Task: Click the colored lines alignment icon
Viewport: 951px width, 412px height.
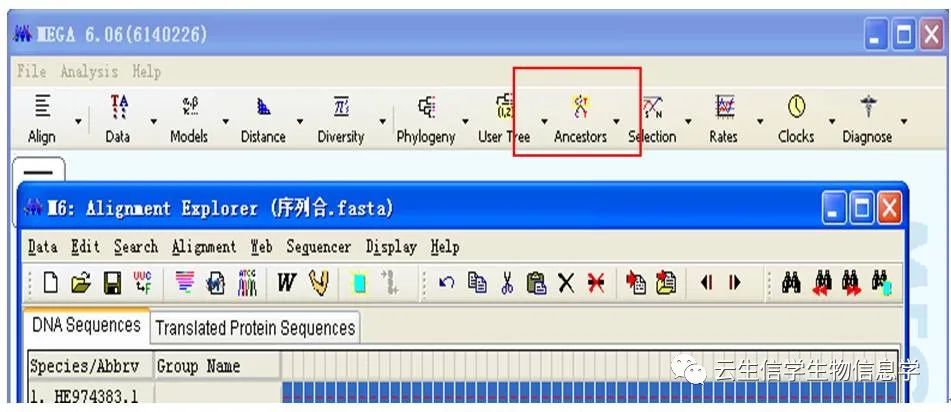Action: [185, 283]
